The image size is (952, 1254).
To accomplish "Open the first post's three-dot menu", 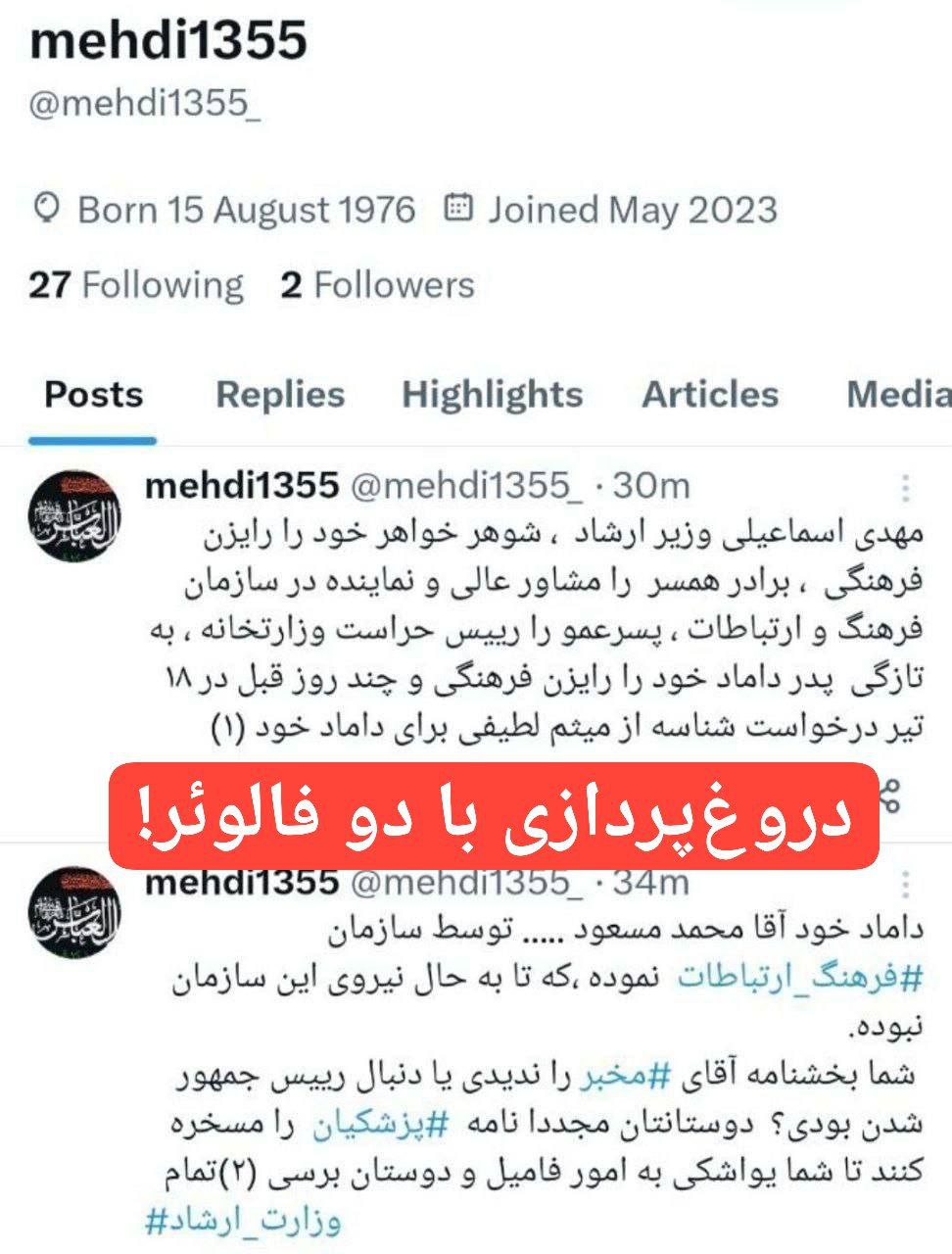I will tap(906, 487).
